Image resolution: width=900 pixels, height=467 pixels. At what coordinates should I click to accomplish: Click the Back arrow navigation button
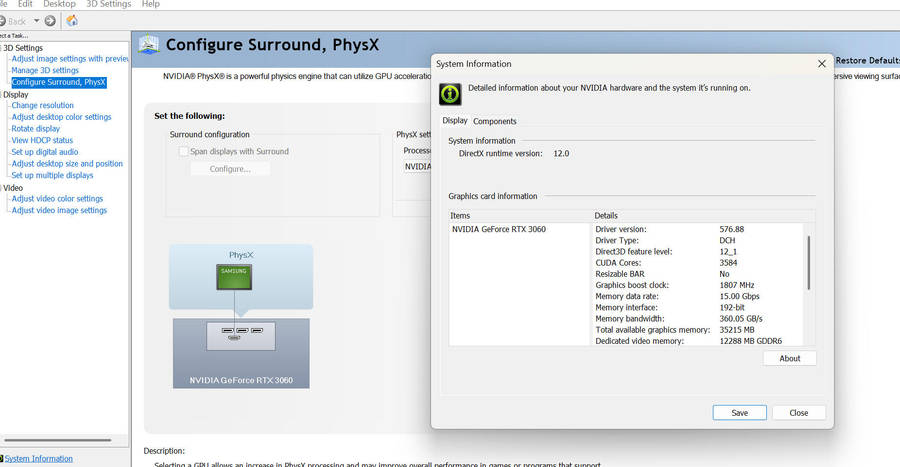(12, 21)
